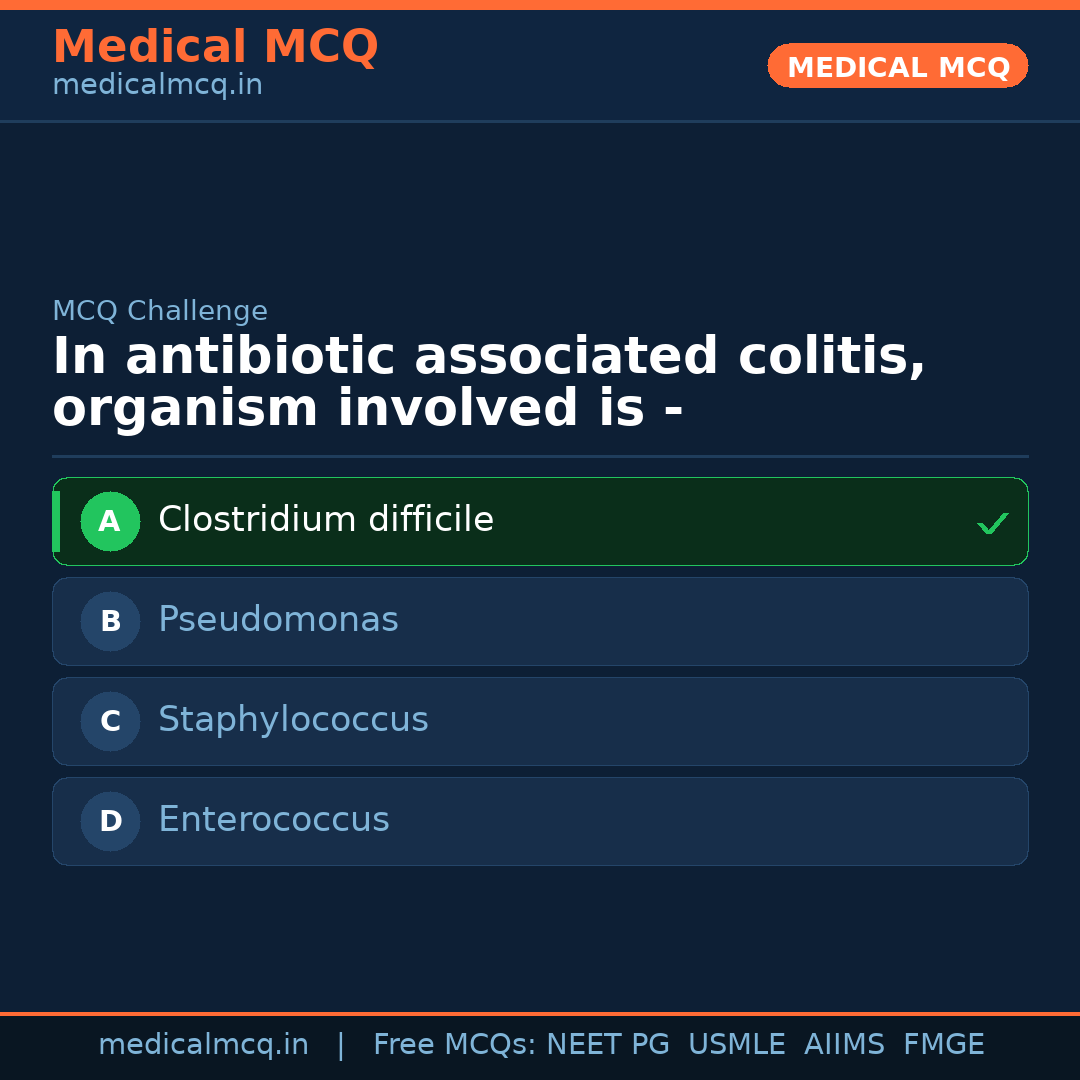Click the circled letter B badge
1080x1080 pixels.
click(x=110, y=621)
